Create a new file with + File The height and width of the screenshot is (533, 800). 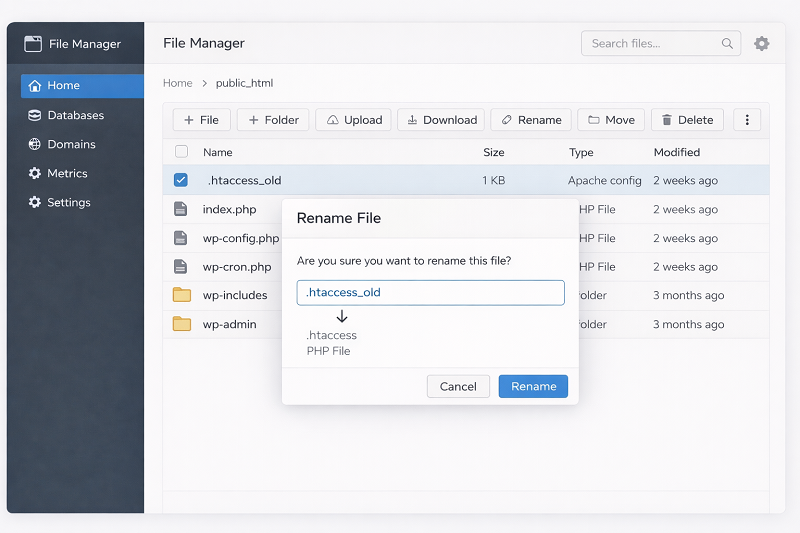click(202, 120)
